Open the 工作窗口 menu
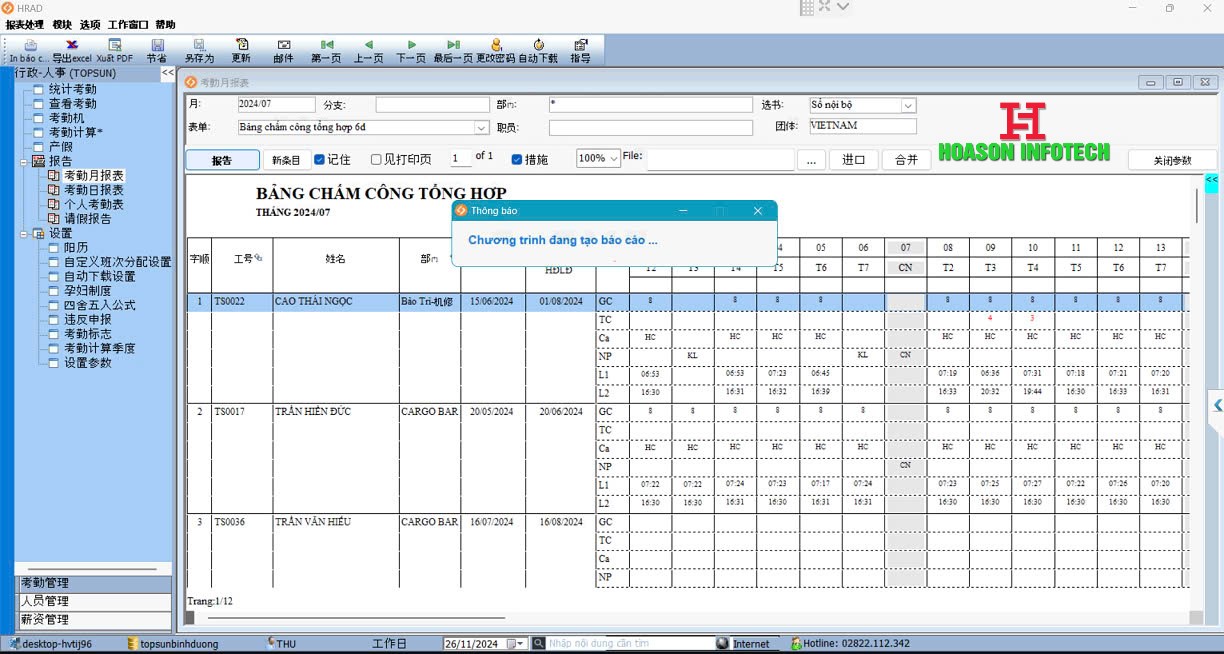This screenshot has width=1224, height=654. coord(127,24)
